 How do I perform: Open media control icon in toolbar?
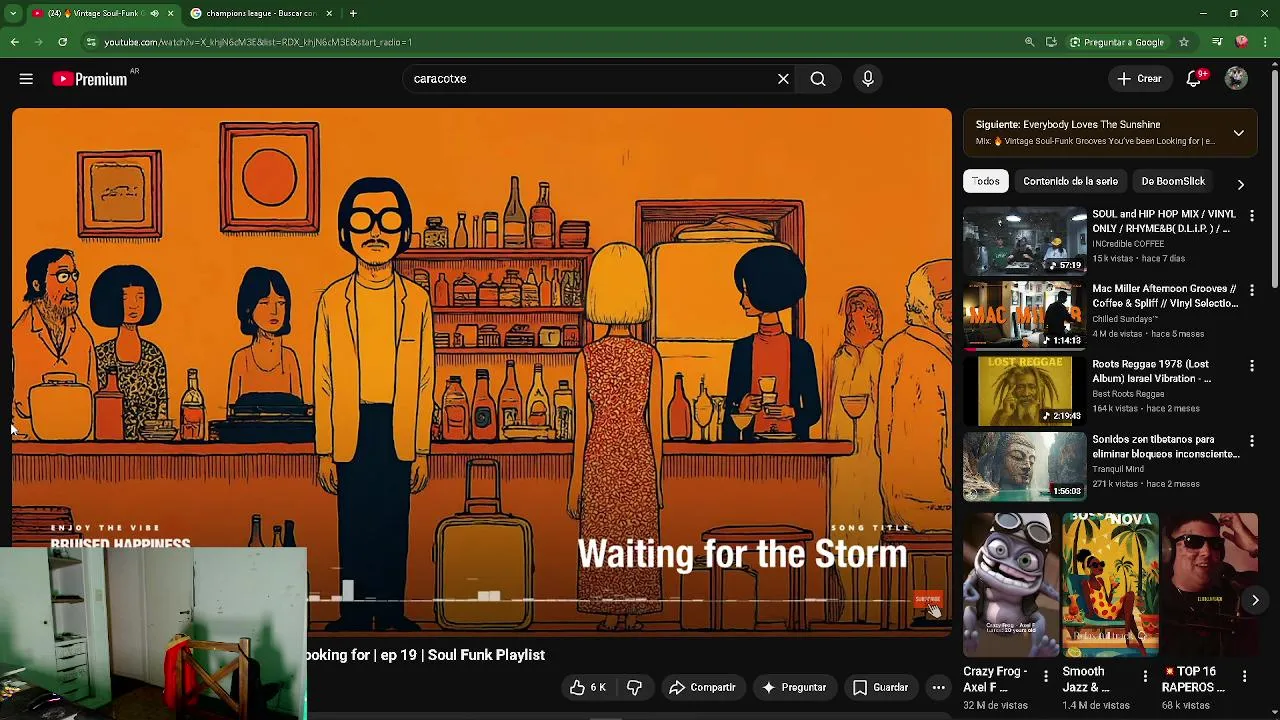pos(1217,42)
